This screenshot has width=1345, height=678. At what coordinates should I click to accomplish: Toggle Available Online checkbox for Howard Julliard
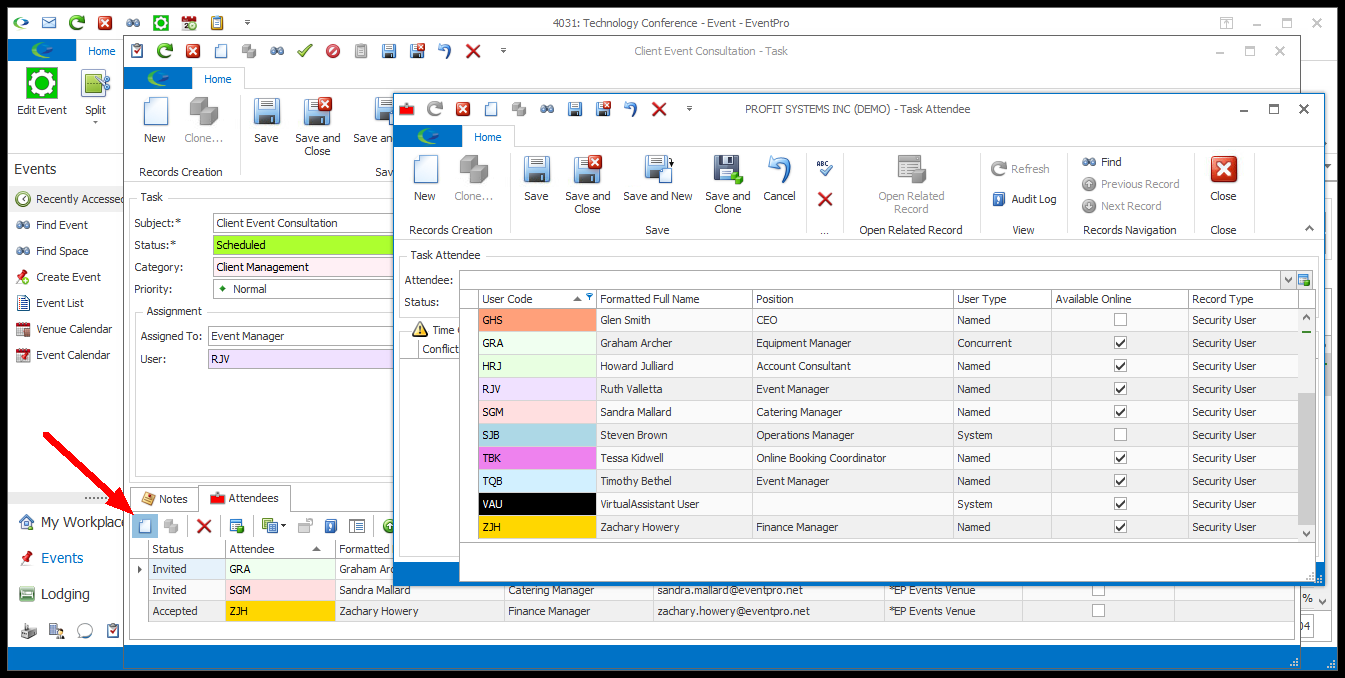pyautogui.click(x=1120, y=366)
